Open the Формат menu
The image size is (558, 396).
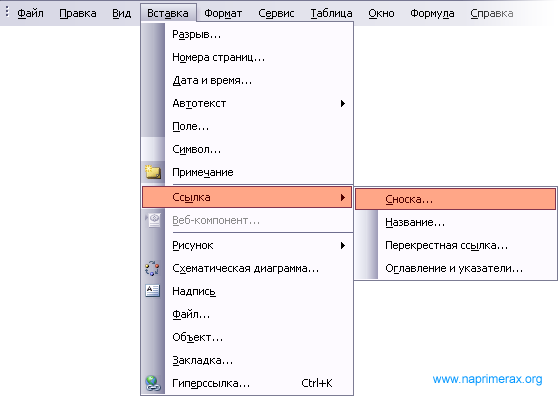coord(223,13)
